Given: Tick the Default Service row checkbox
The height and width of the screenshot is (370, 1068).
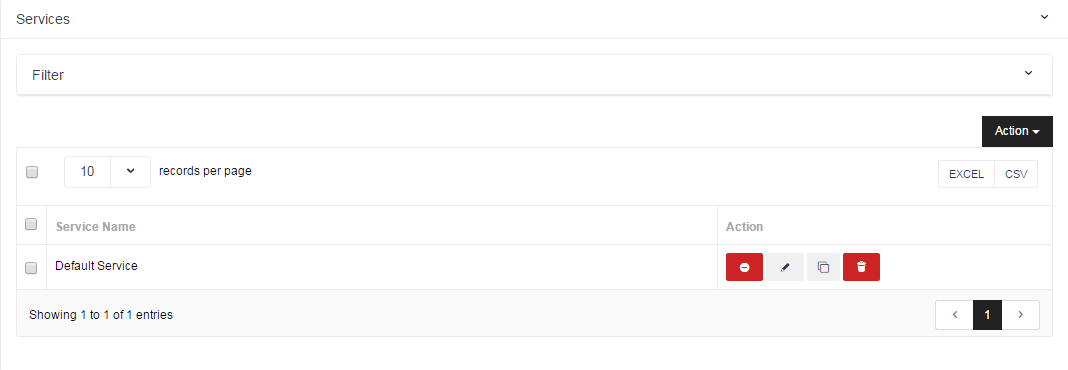Looking at the screenshot, I should point(31,268).
